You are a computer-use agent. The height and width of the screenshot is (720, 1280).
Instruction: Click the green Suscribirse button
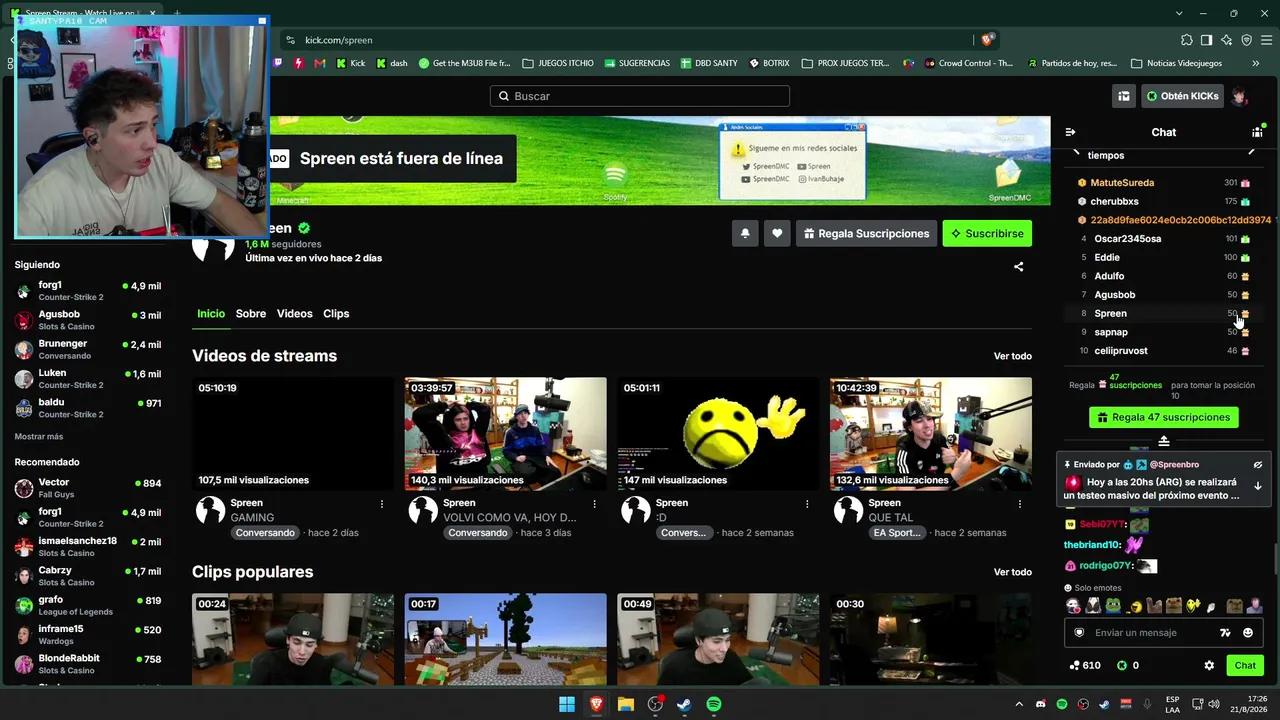pos(987,234)
